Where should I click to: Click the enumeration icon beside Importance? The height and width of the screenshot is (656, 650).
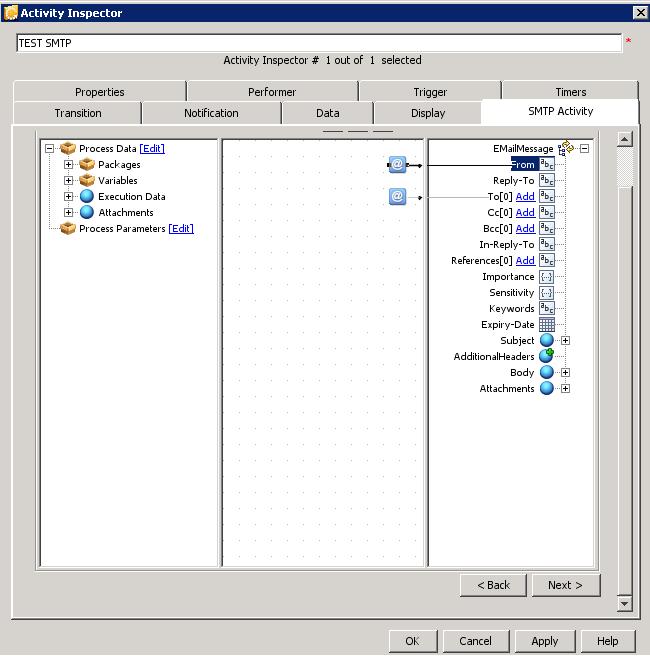[547, 277]
